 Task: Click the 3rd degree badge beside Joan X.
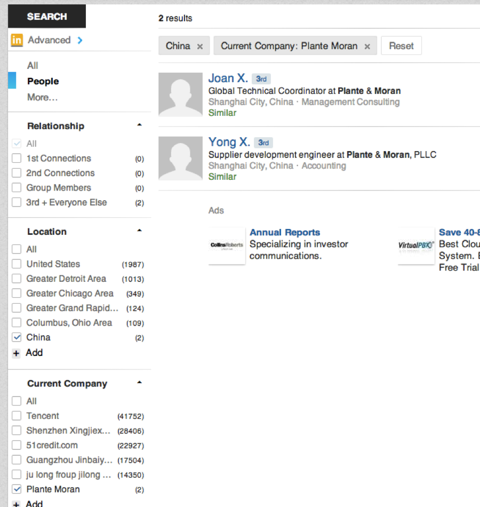coord(261,79)
